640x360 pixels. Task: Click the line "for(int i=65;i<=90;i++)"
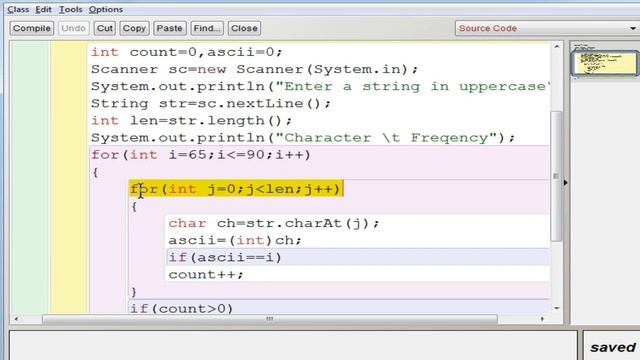201,155
